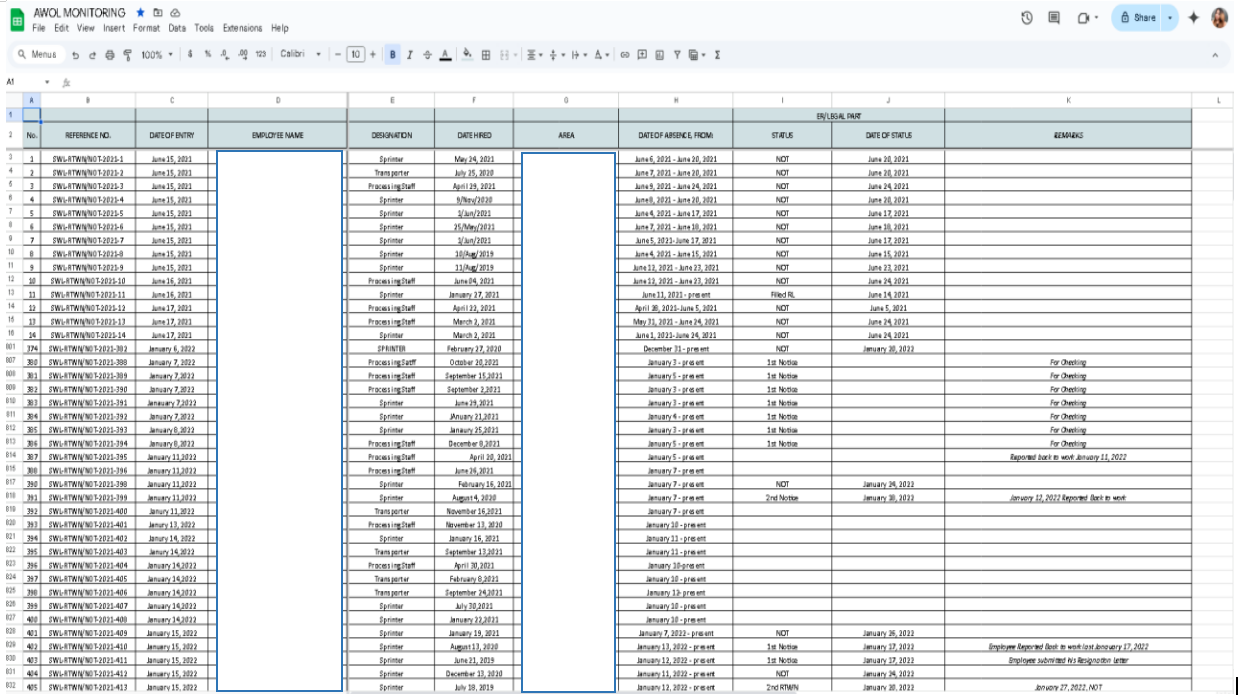Open the Data menu
This screenshot has height=695, width=1239.
(x=177, y=29)
